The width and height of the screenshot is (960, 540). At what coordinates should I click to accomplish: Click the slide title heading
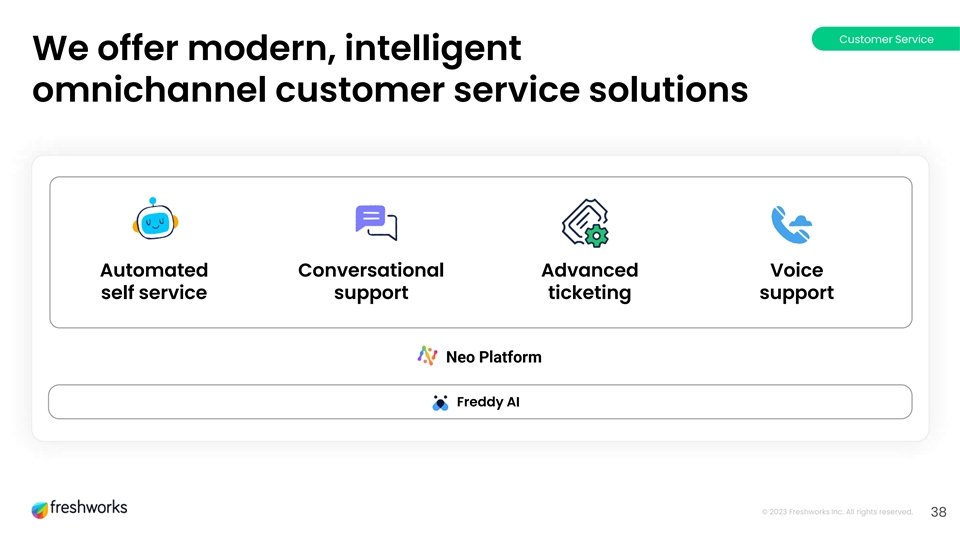[390, 68]
